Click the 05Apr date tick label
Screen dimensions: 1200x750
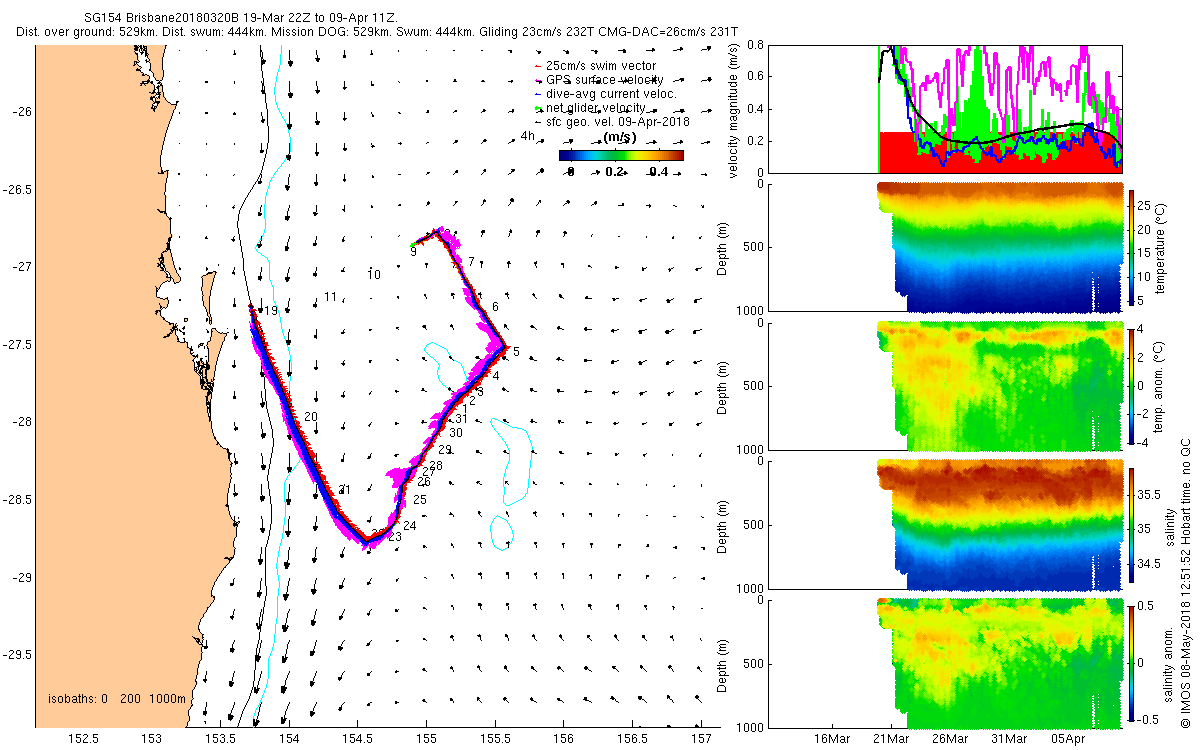point(1070,739)
